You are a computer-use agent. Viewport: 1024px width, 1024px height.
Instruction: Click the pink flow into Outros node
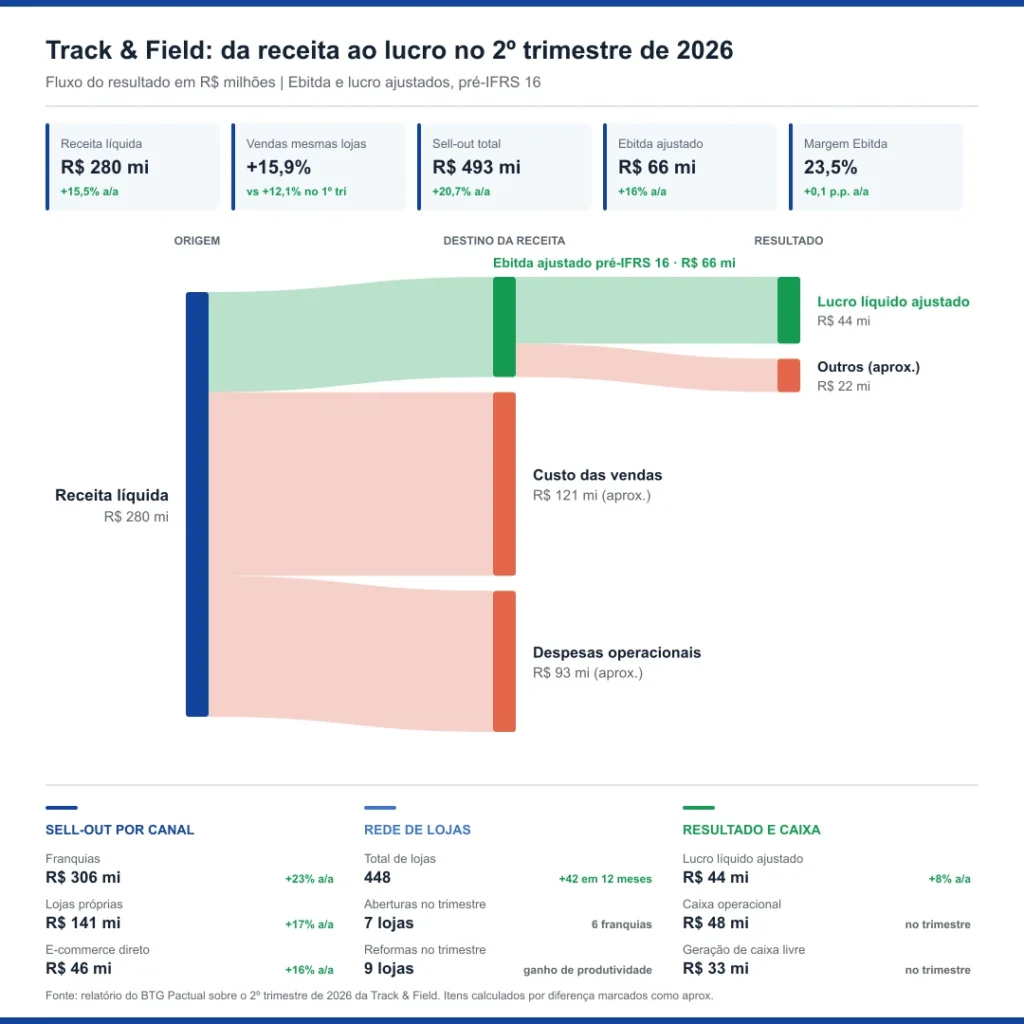tap(647, 367)
